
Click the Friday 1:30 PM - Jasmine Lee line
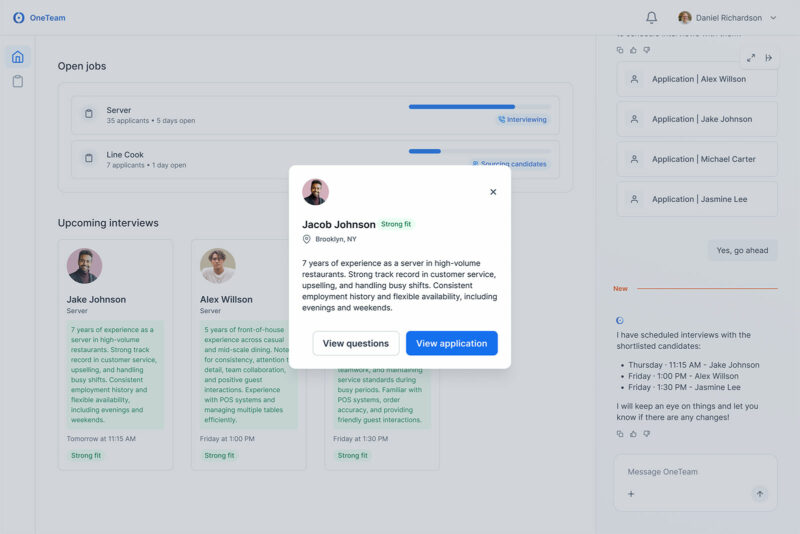coord(684,387)
